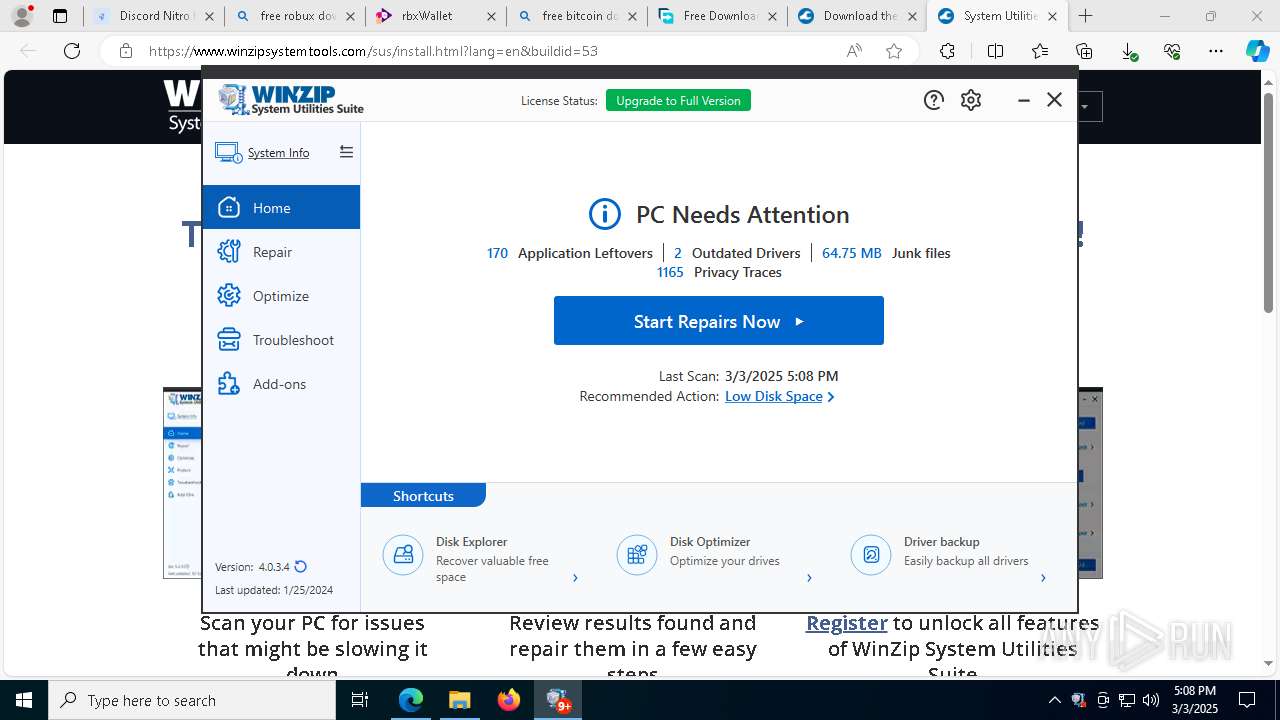Image resolution: width=1280 pixels, height=720 pixels.
Task: Switch to free robux search tab
Action: coord(294,16)
